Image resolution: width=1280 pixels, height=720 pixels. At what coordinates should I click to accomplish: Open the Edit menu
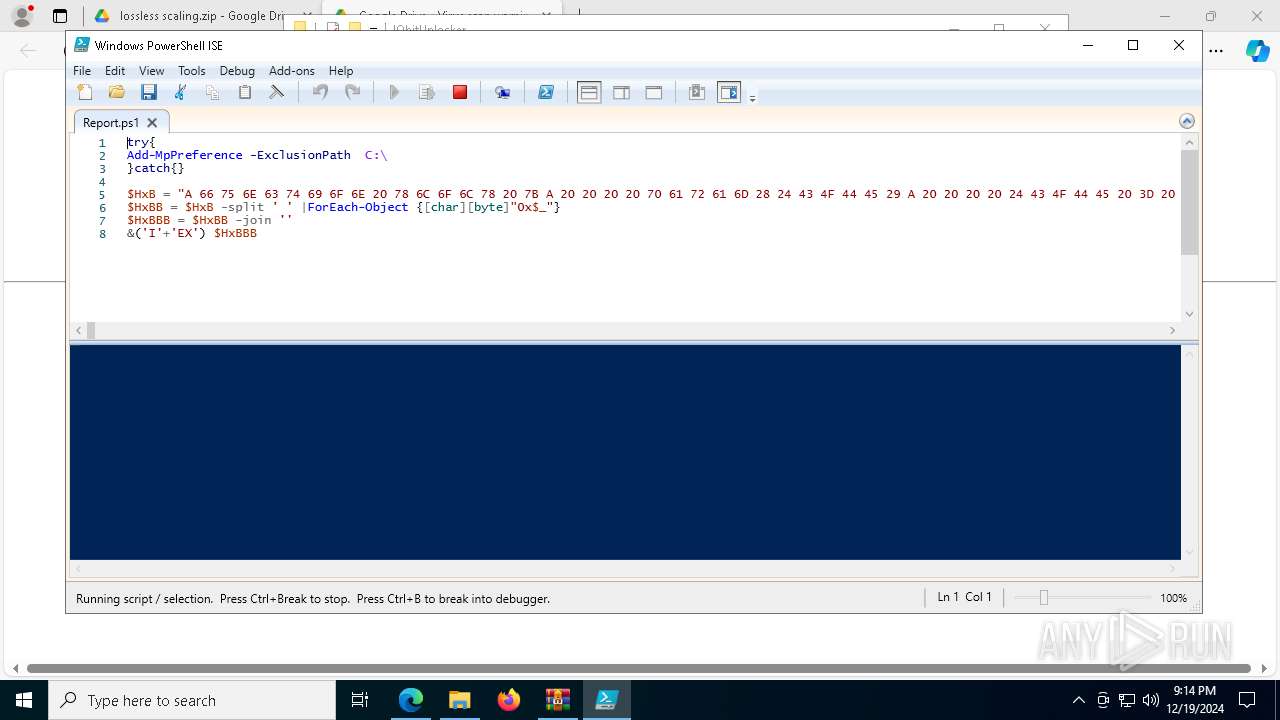click(x=115, y=71)
